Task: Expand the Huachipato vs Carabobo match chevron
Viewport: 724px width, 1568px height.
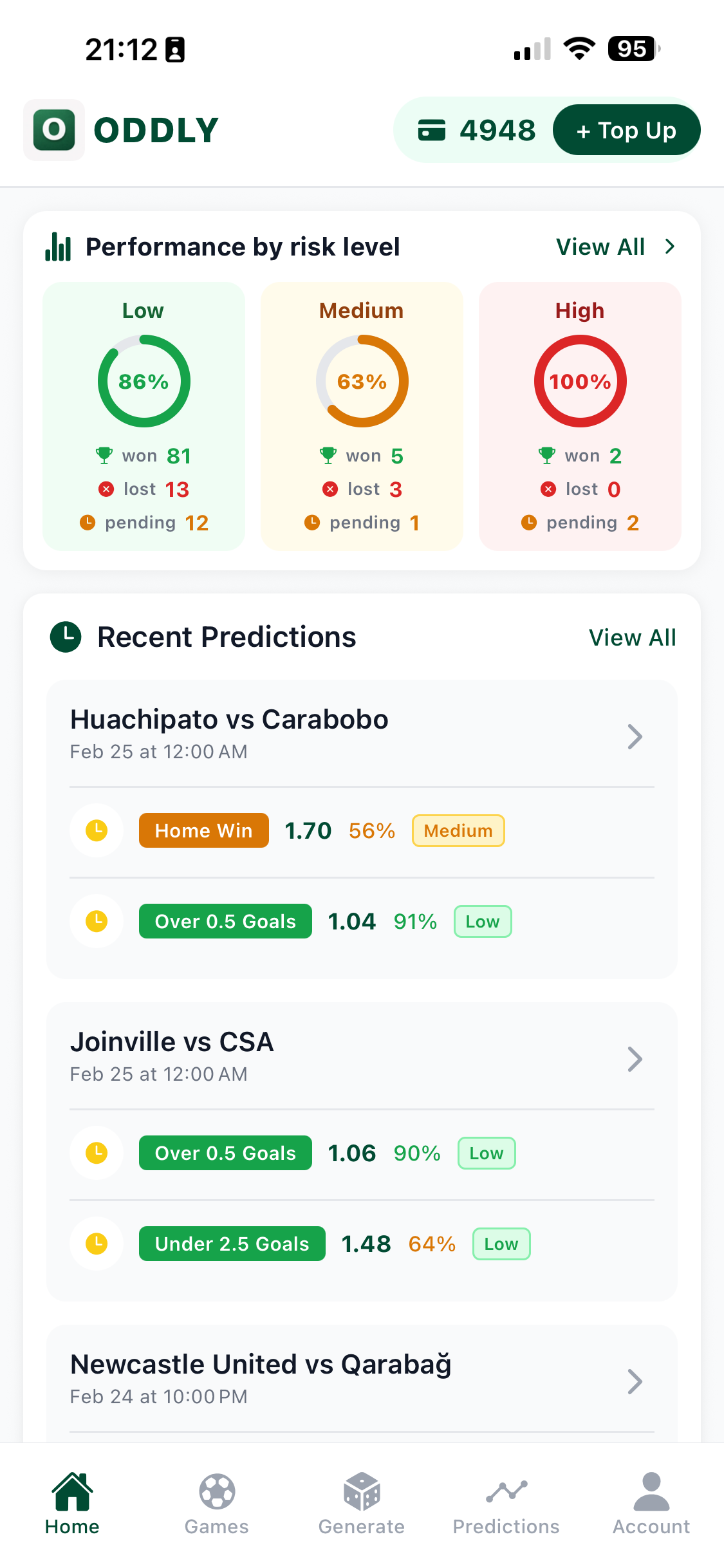Action: point(635,737)
